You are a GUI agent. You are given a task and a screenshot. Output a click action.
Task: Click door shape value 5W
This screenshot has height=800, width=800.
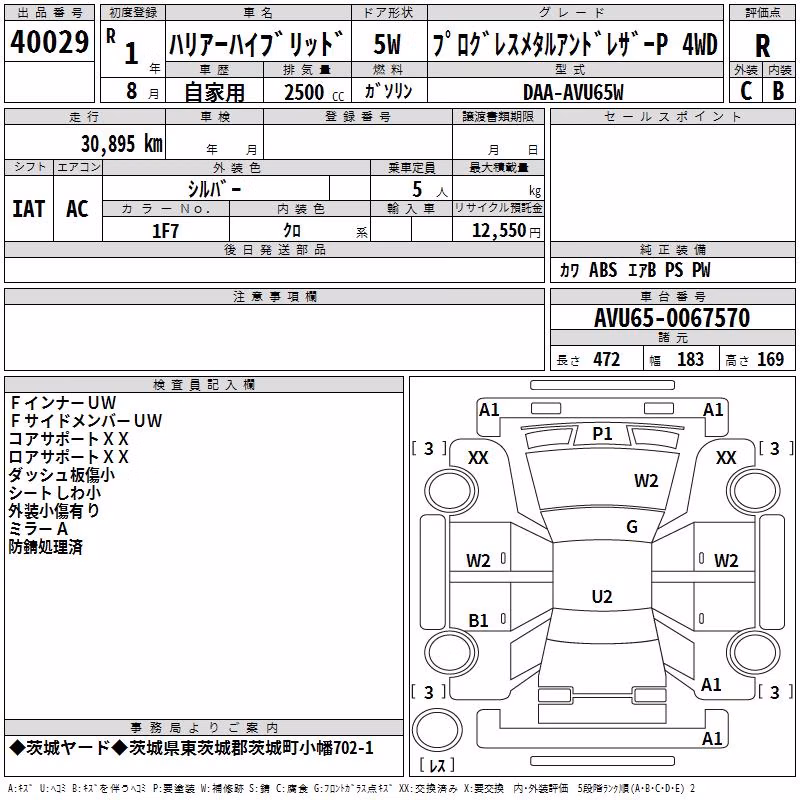pyautogui.click(x=387, y=44)
